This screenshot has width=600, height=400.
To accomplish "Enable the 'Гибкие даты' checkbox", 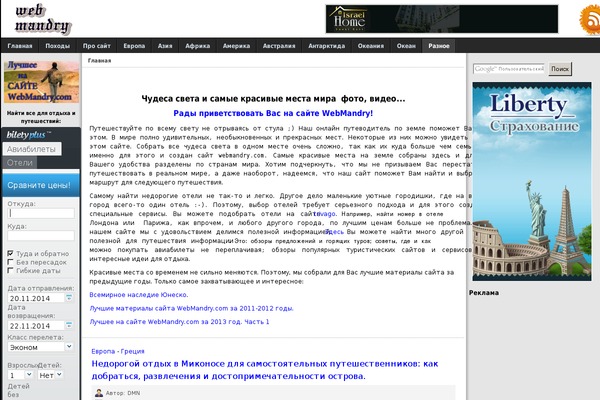I will (11, 271).
